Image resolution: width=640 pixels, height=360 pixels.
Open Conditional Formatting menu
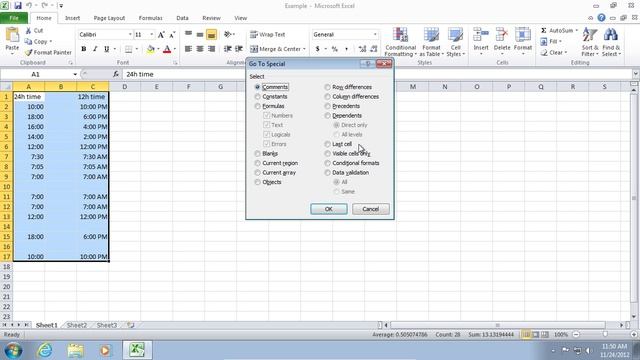(x=400, y=42)
